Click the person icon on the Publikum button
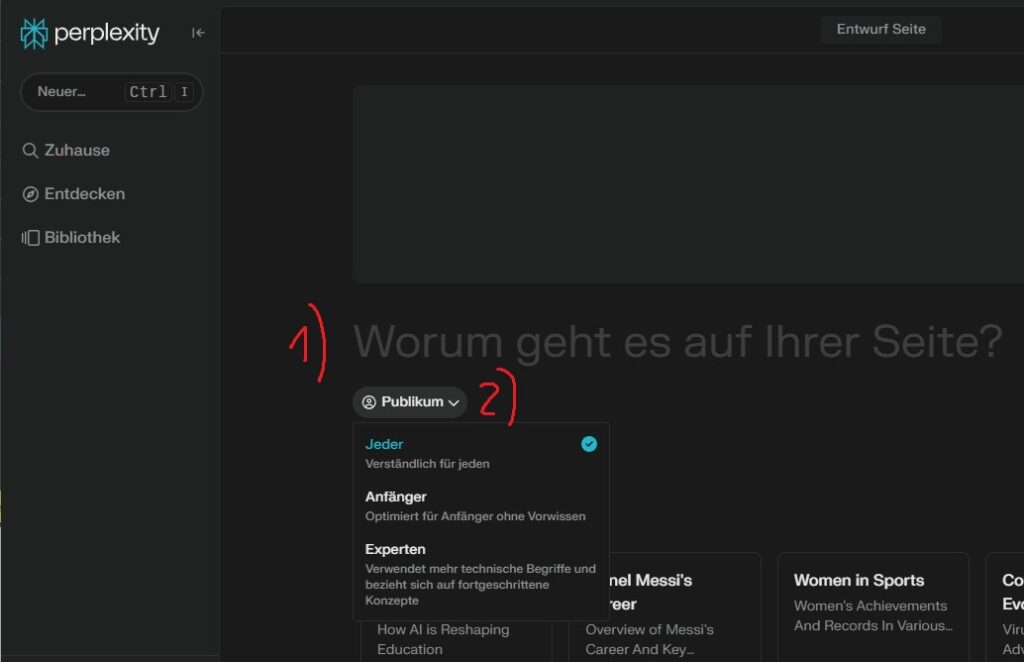 370,402
